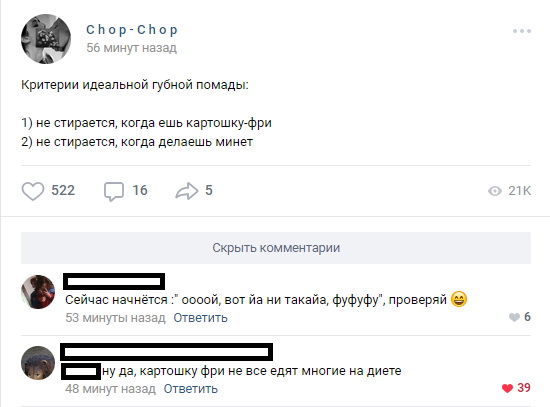This screenshot has height=407, width=550.
Task: Click the 53 минуты назад comment timestamp
Action: click(115, 318)
